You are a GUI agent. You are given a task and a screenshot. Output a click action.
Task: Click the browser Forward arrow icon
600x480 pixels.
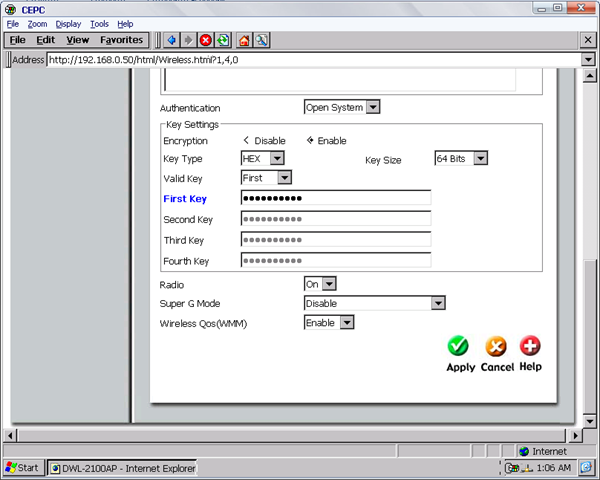[x=188, y=40]
